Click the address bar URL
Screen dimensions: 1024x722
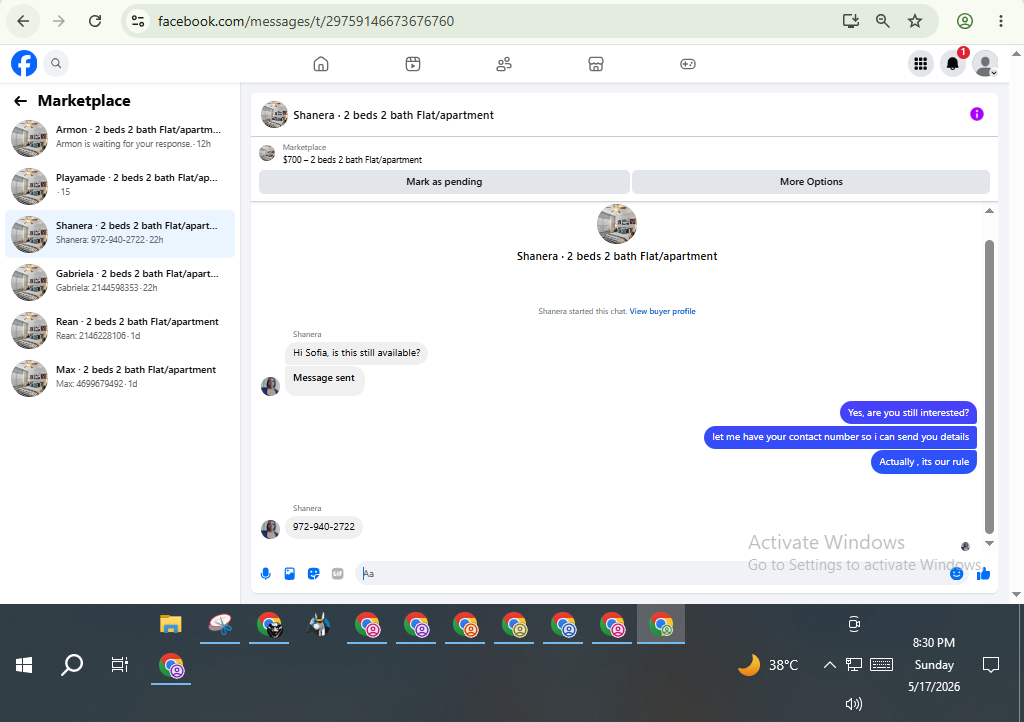tap(306, 21)
